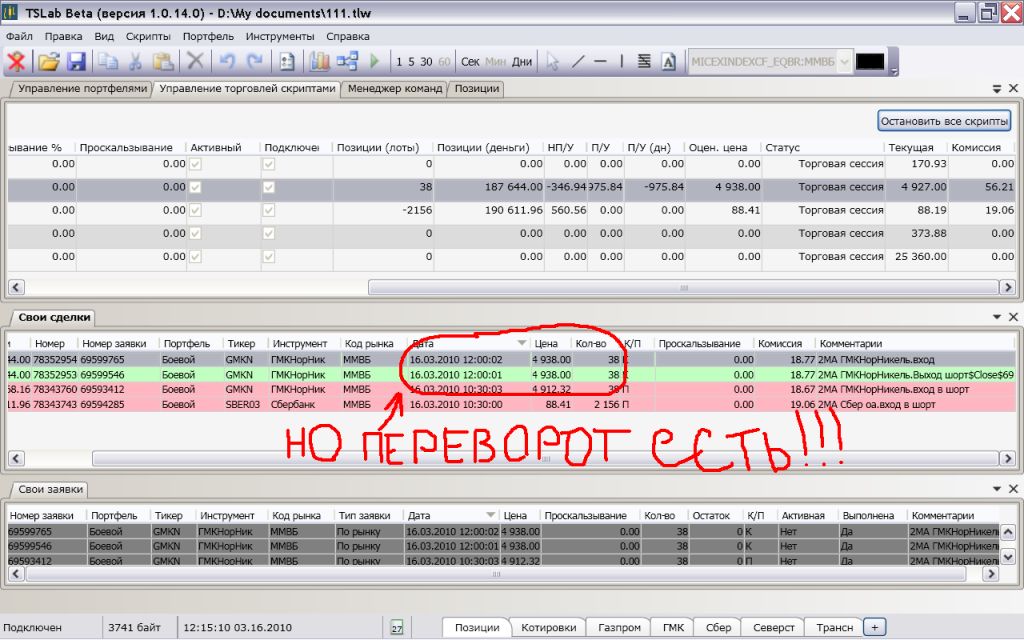Click the bar chart icon in toolbar
The width and height of the screenshot is (1024, 640).
pyautogui.click(x=319, y=62)
